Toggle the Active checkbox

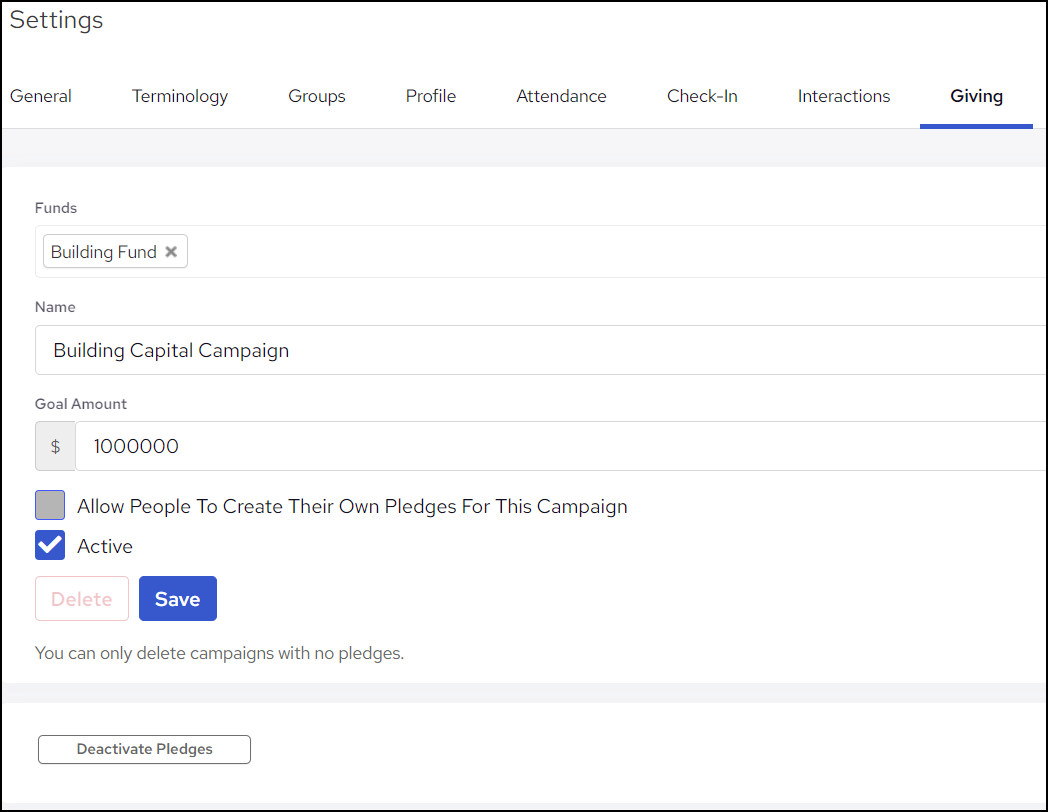click(50, 546)
